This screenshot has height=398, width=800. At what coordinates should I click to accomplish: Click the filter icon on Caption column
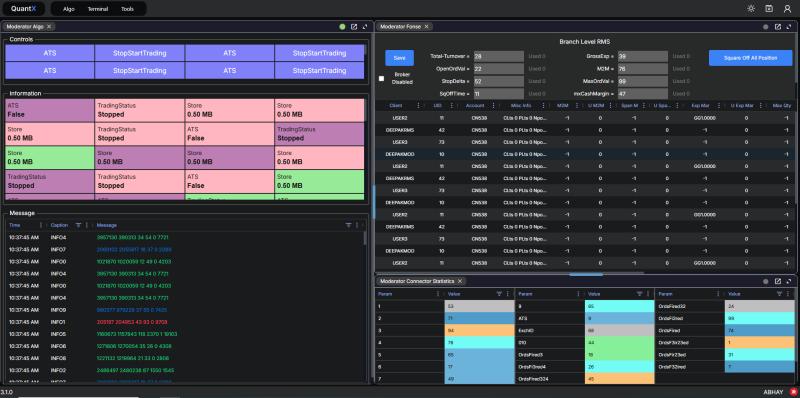click(x=79, y=225)
